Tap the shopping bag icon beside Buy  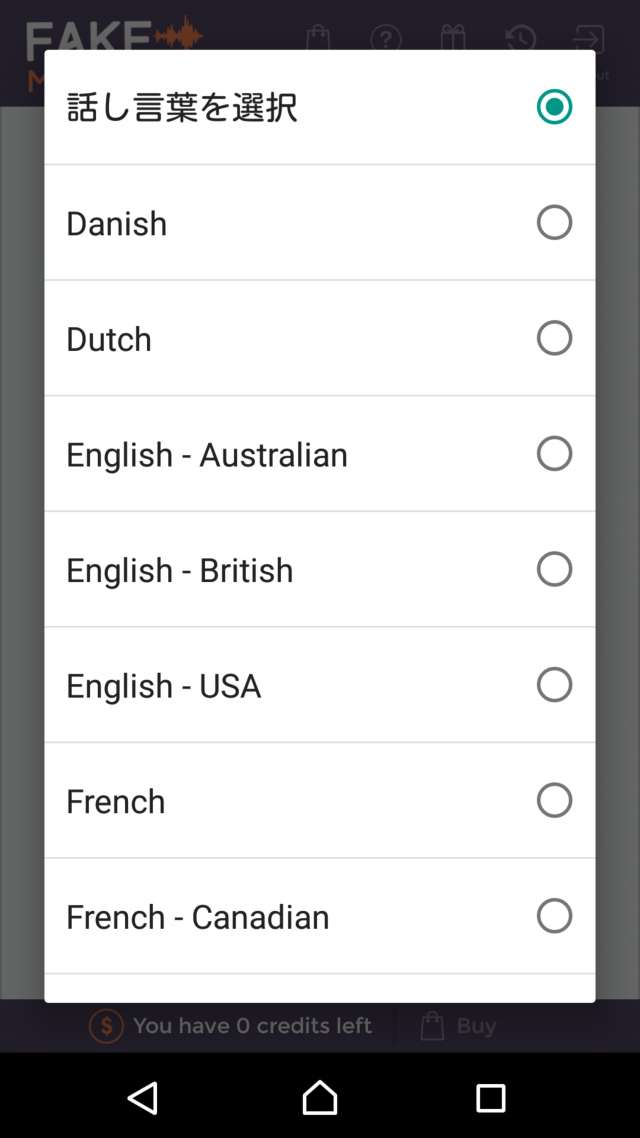pos(432,1026)
